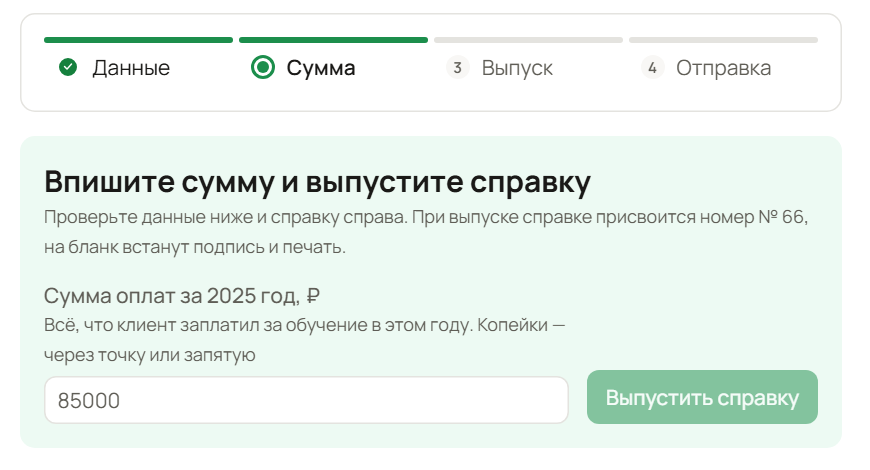Click the heading Впишите сумму и выпустите справку

pos(317,183)
